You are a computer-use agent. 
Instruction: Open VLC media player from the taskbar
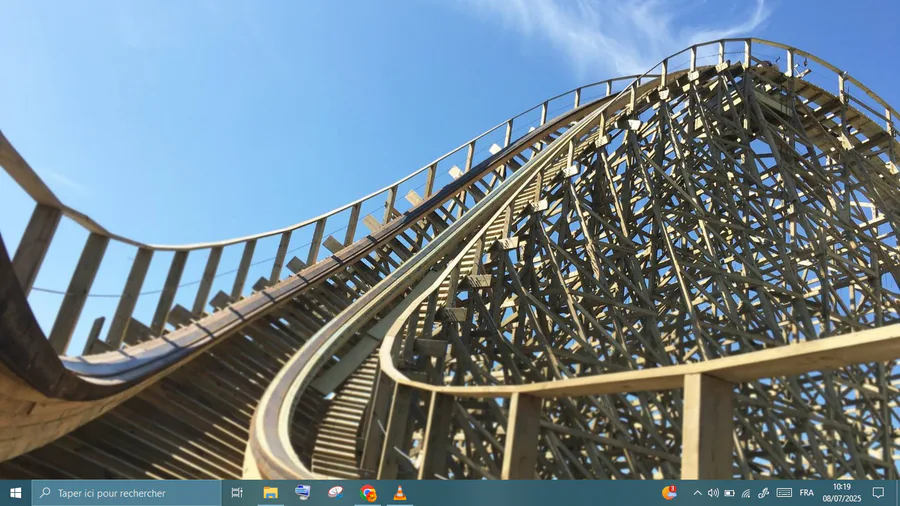click(x=400, y=493)
